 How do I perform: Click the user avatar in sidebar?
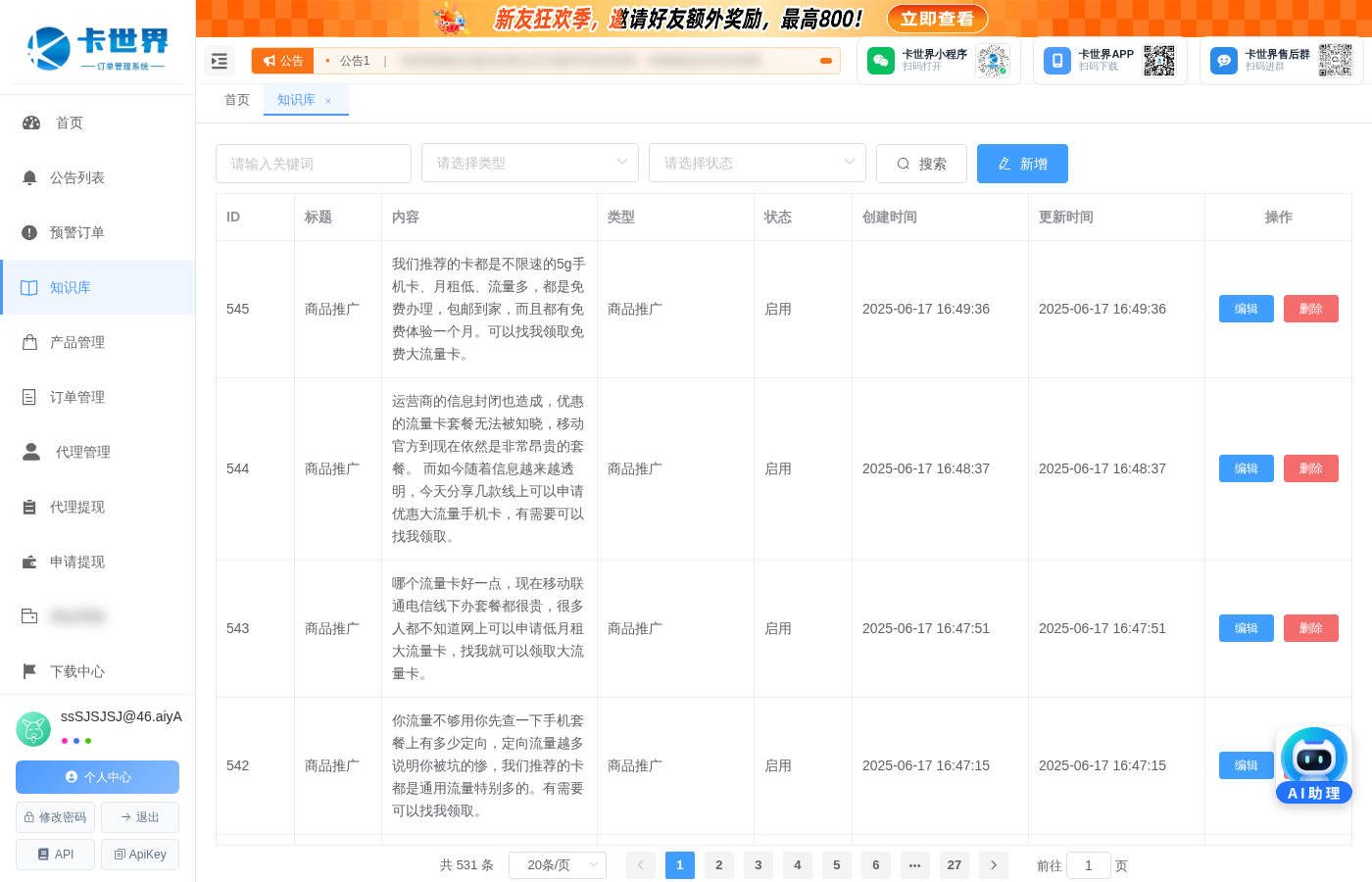[33, 729]
